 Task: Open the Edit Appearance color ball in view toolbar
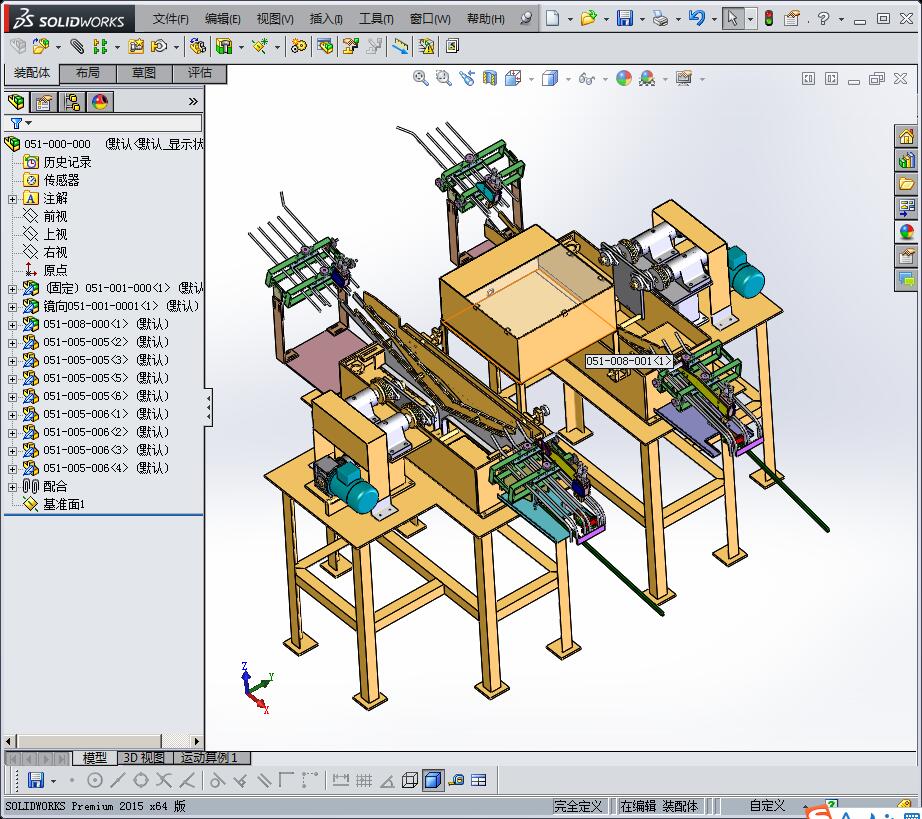tap(624, 78)
